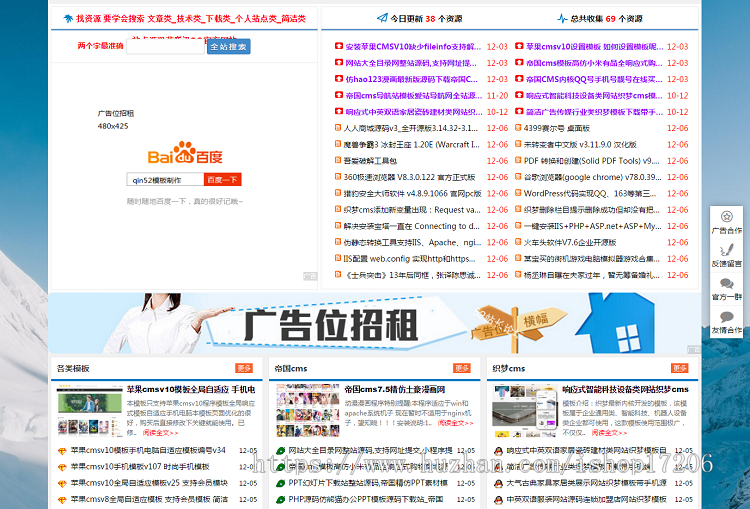Screen dimensions: 750x509
Task: Click diamond icon beside 苹果cmsv8全局自适应模板
Action: (x=62, y=499)
